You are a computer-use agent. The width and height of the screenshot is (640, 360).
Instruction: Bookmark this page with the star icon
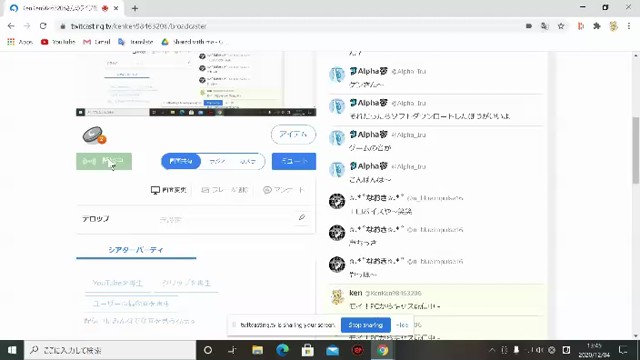(x=561, y=26)
